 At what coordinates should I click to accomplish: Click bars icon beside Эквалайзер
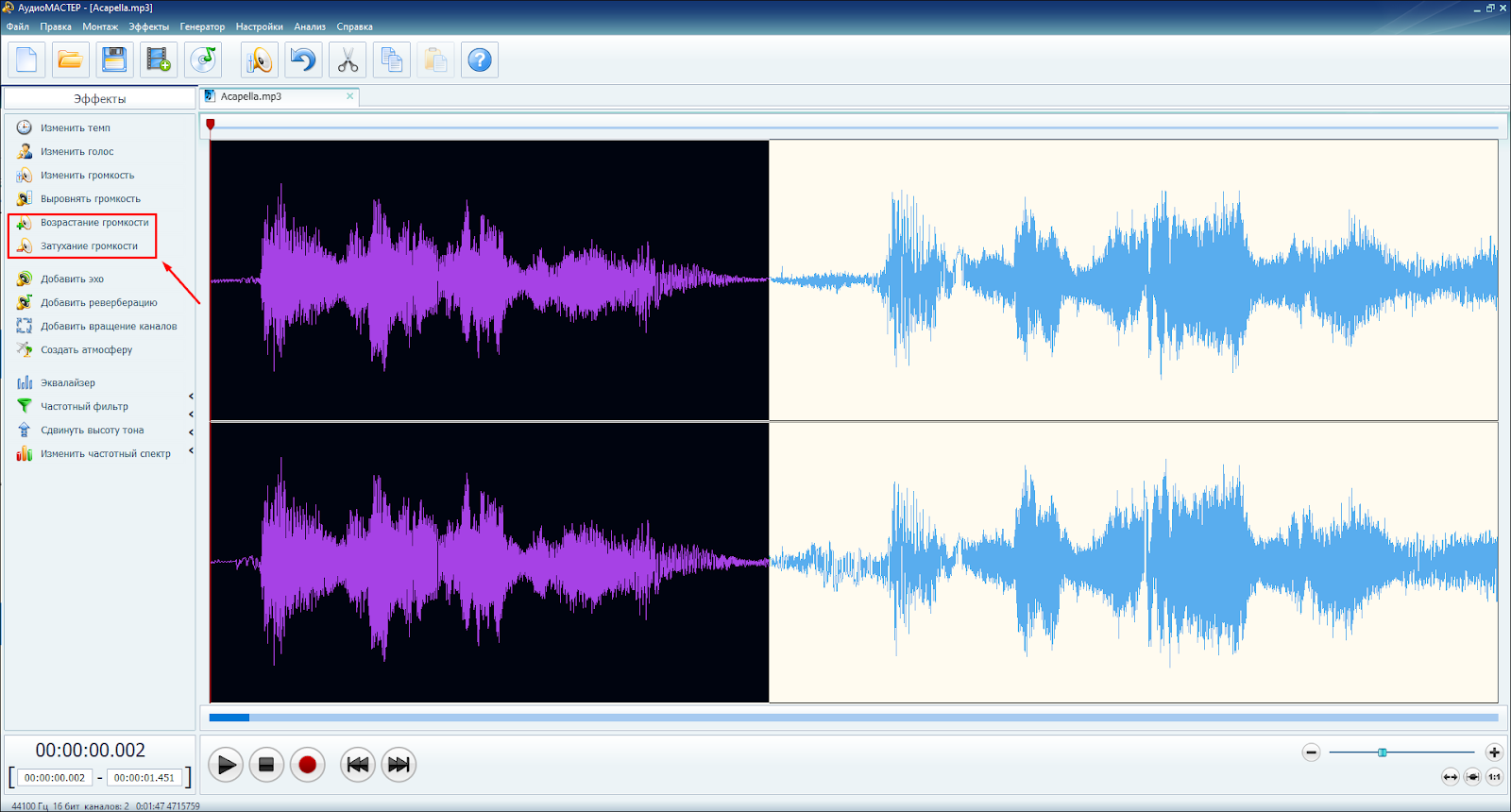tap(25, 382)
